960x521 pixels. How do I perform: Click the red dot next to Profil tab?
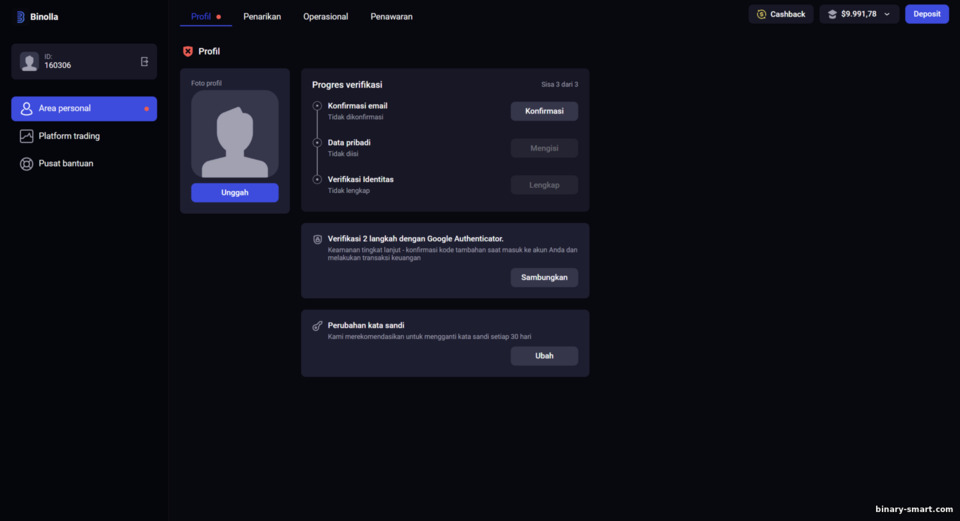pos(219,17)
